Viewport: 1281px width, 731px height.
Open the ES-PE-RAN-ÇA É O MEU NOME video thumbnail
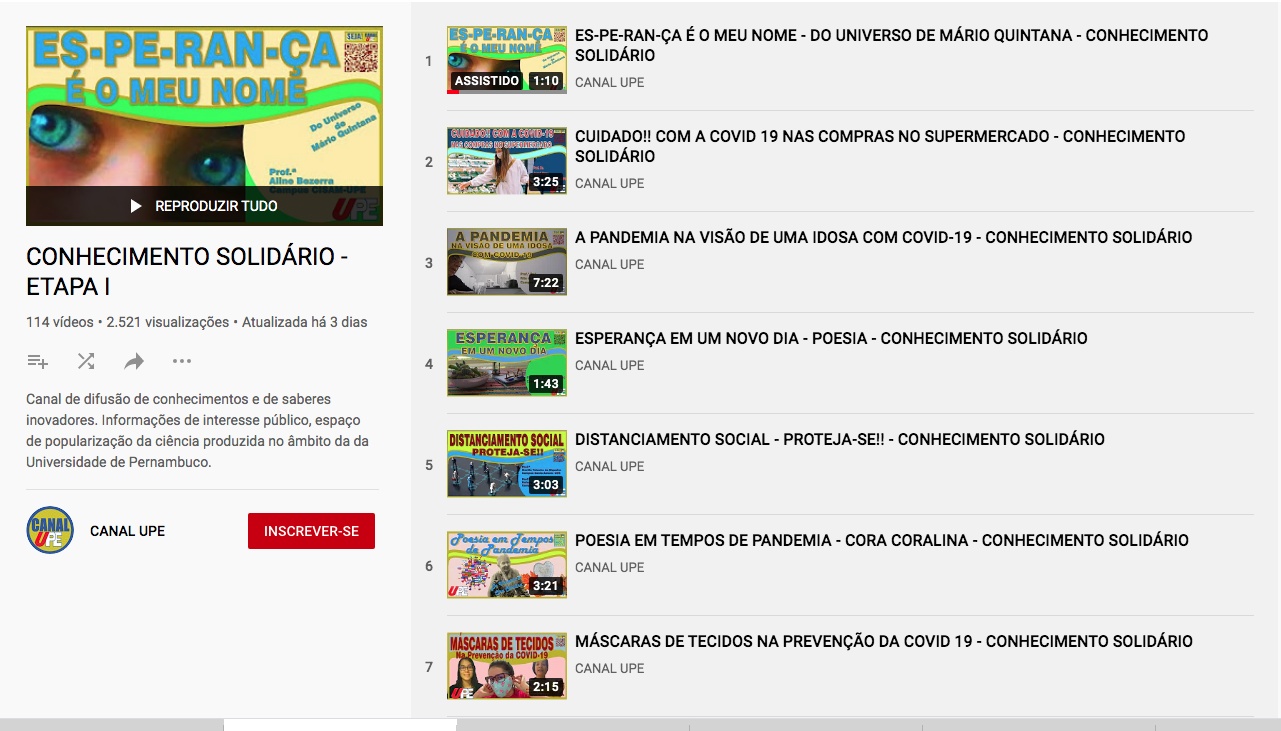pos(506,60)
